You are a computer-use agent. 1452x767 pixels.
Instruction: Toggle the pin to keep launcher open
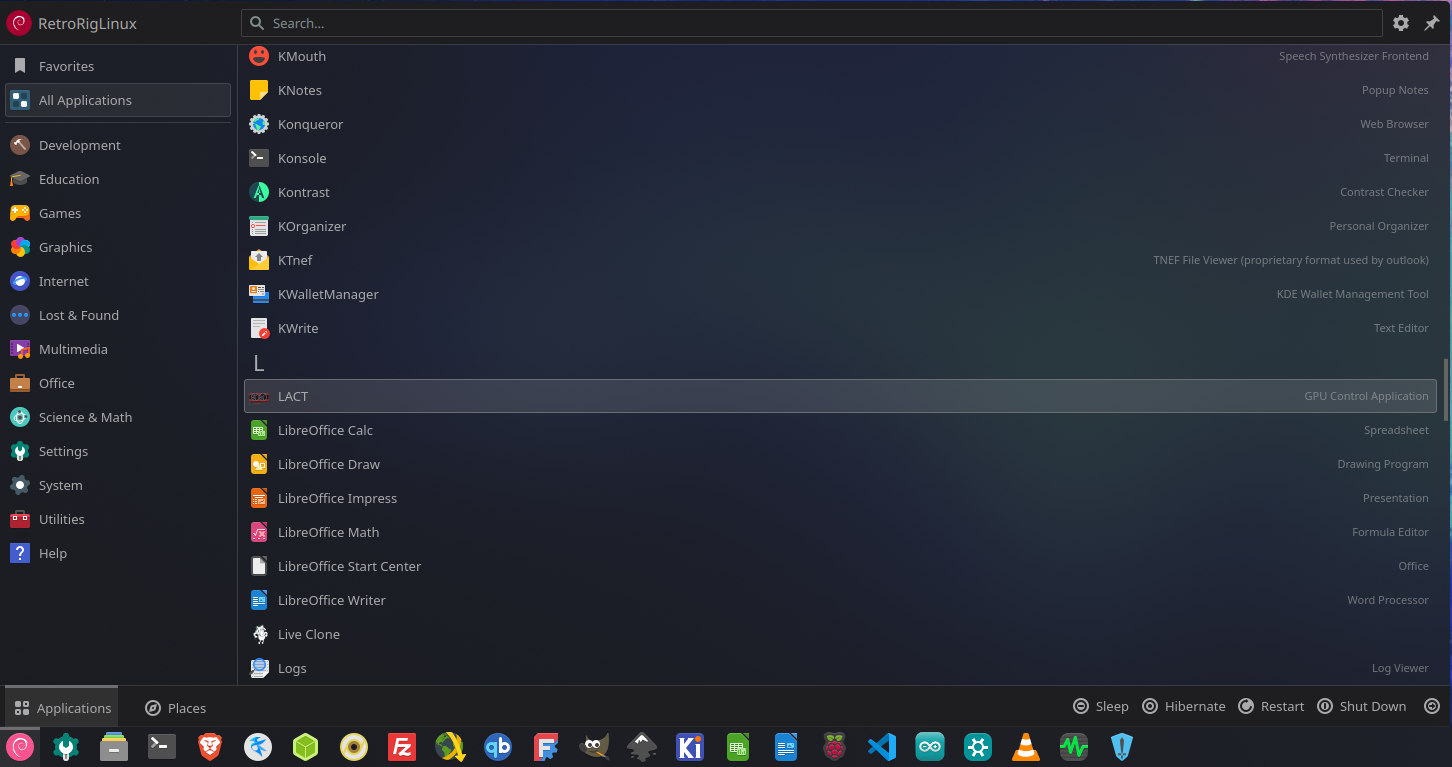1431,23
